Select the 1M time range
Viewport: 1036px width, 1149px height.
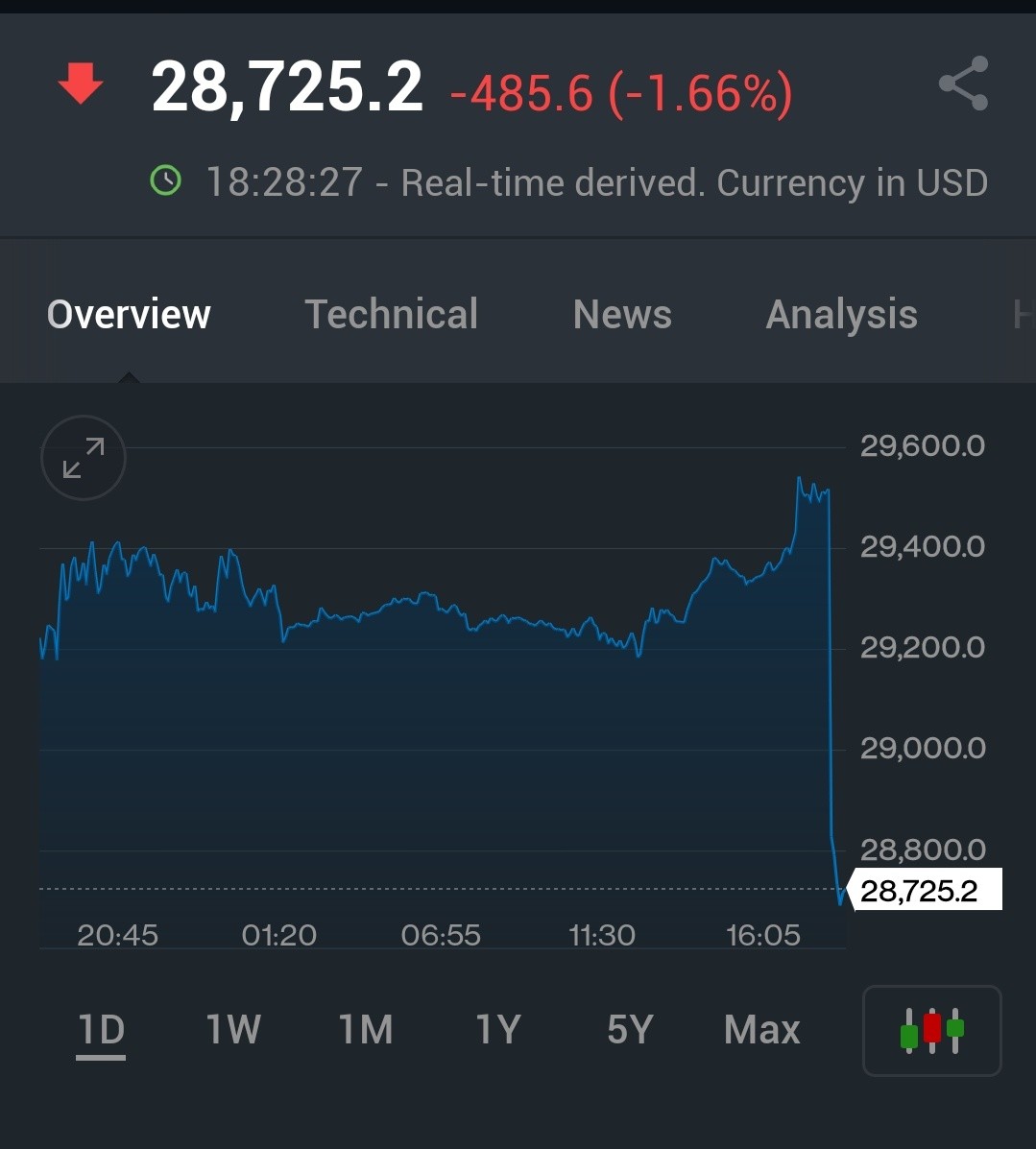(x=365, y=1030)
